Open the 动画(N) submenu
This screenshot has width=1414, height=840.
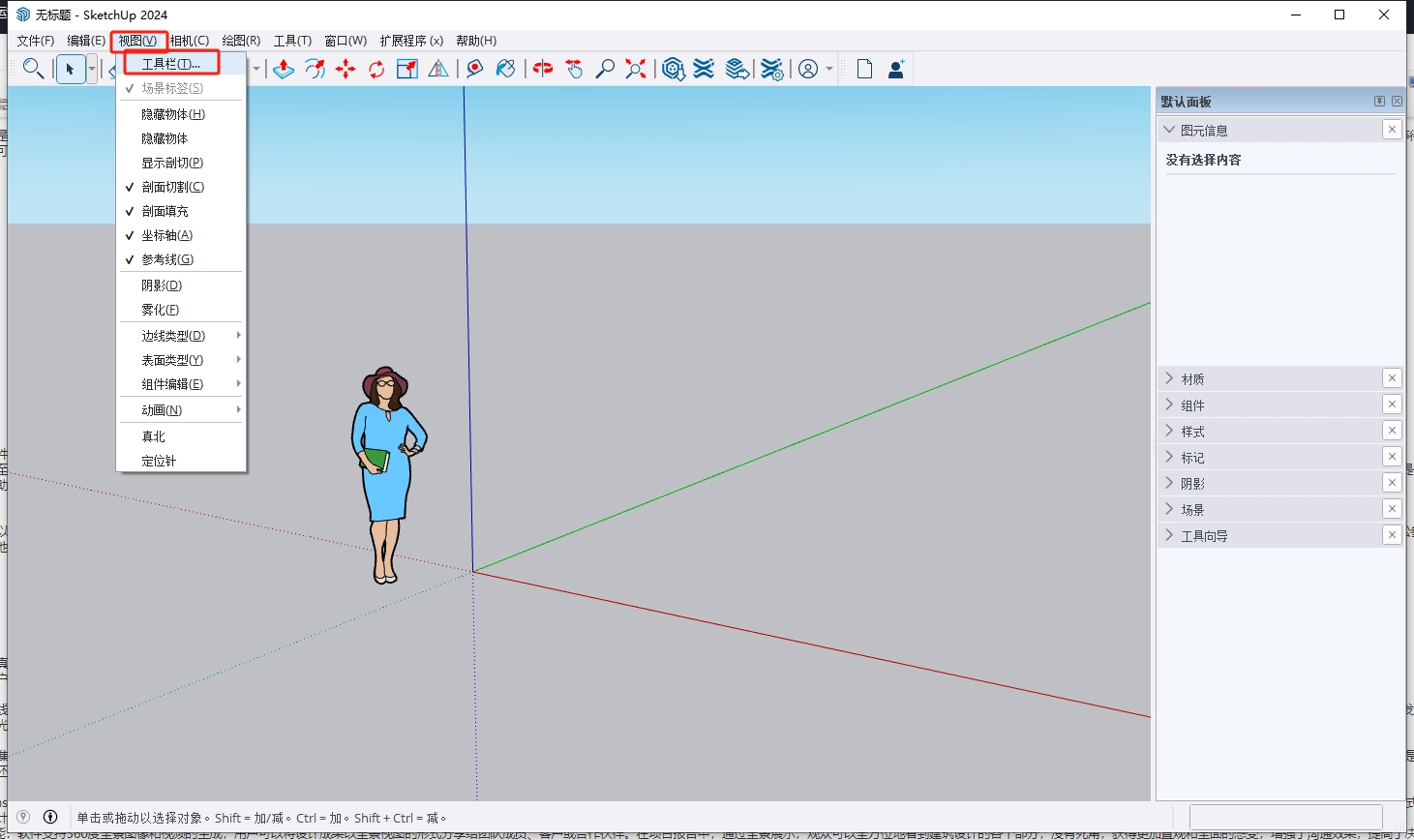181,410
